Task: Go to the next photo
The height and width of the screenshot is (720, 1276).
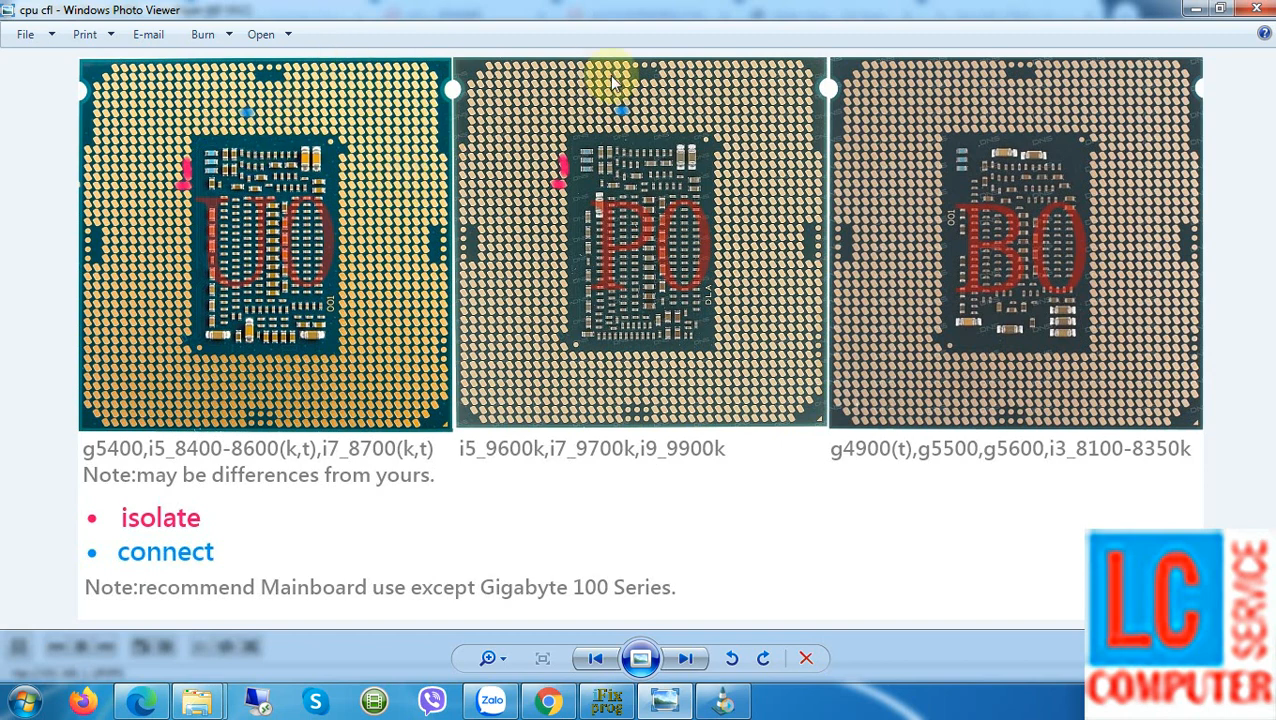Action: pos(685,658)
